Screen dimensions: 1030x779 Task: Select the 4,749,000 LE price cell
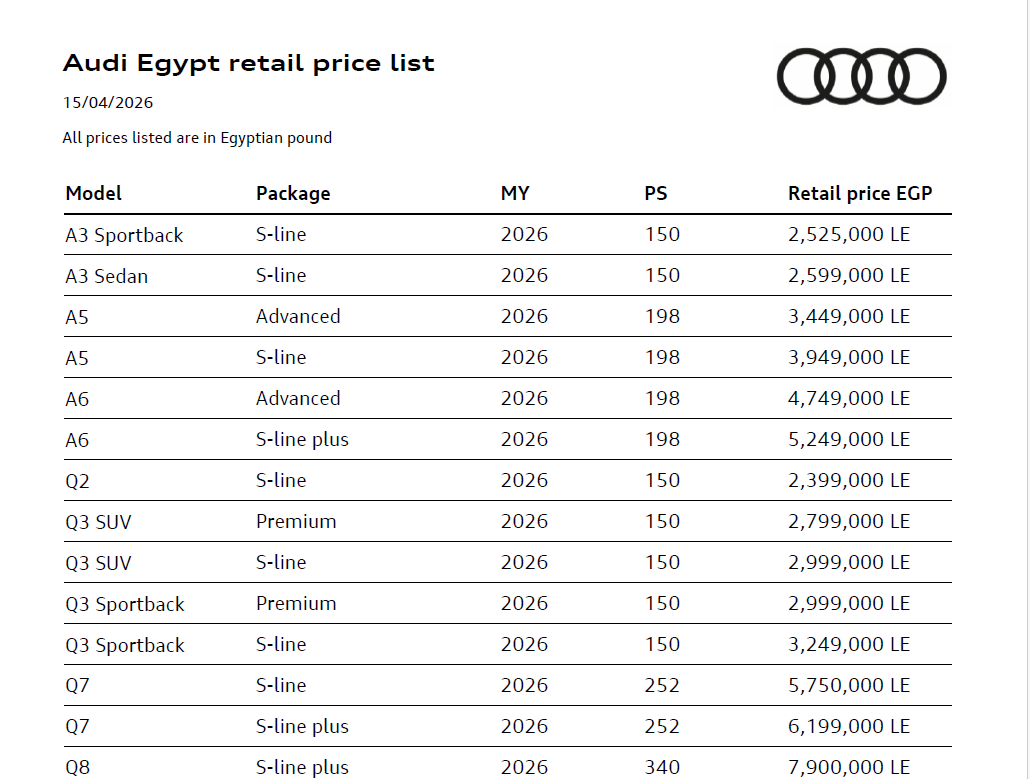coord(849,399)
